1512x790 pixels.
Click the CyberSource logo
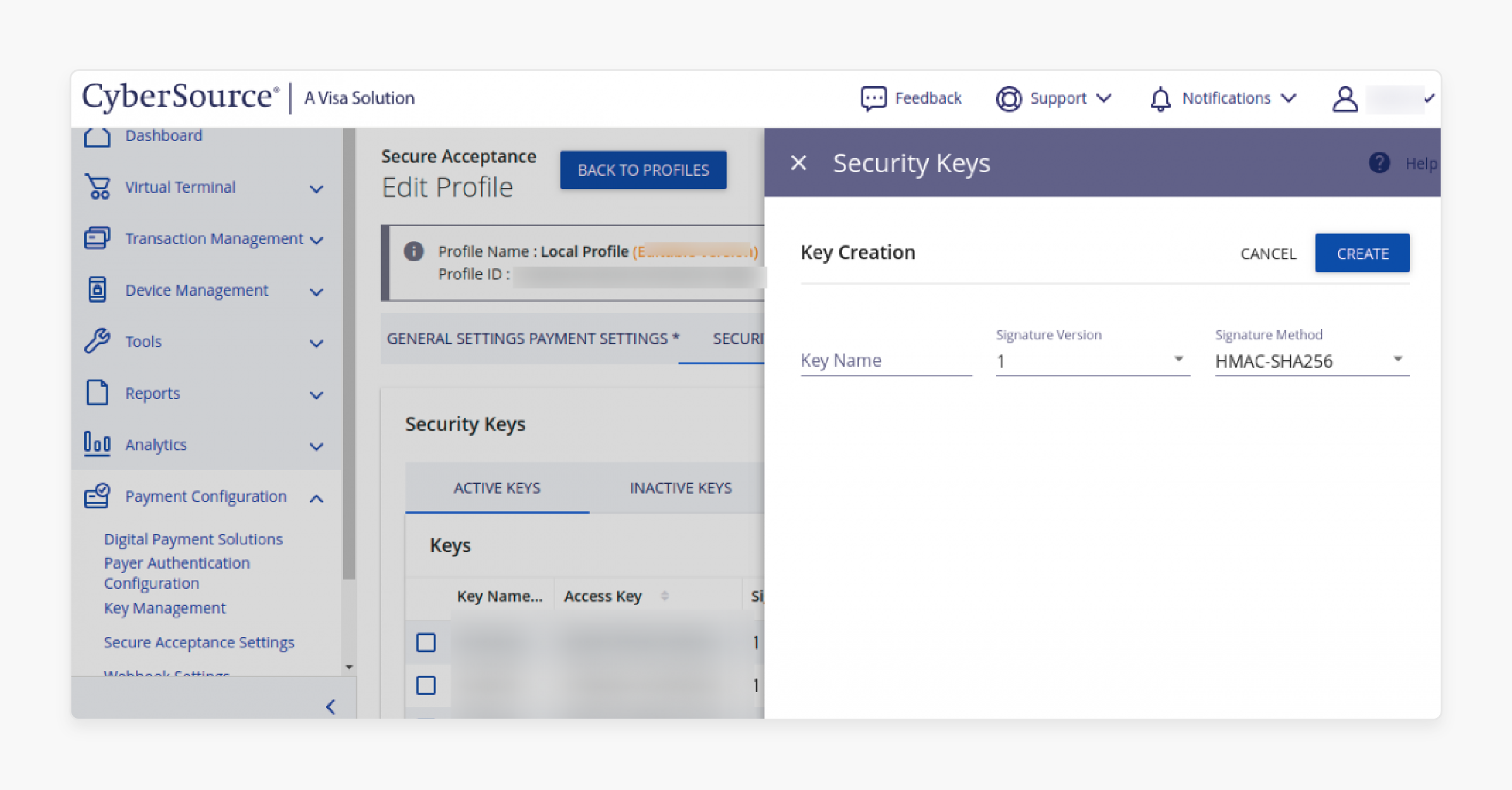pyautogui.click(x=181, y=97)
